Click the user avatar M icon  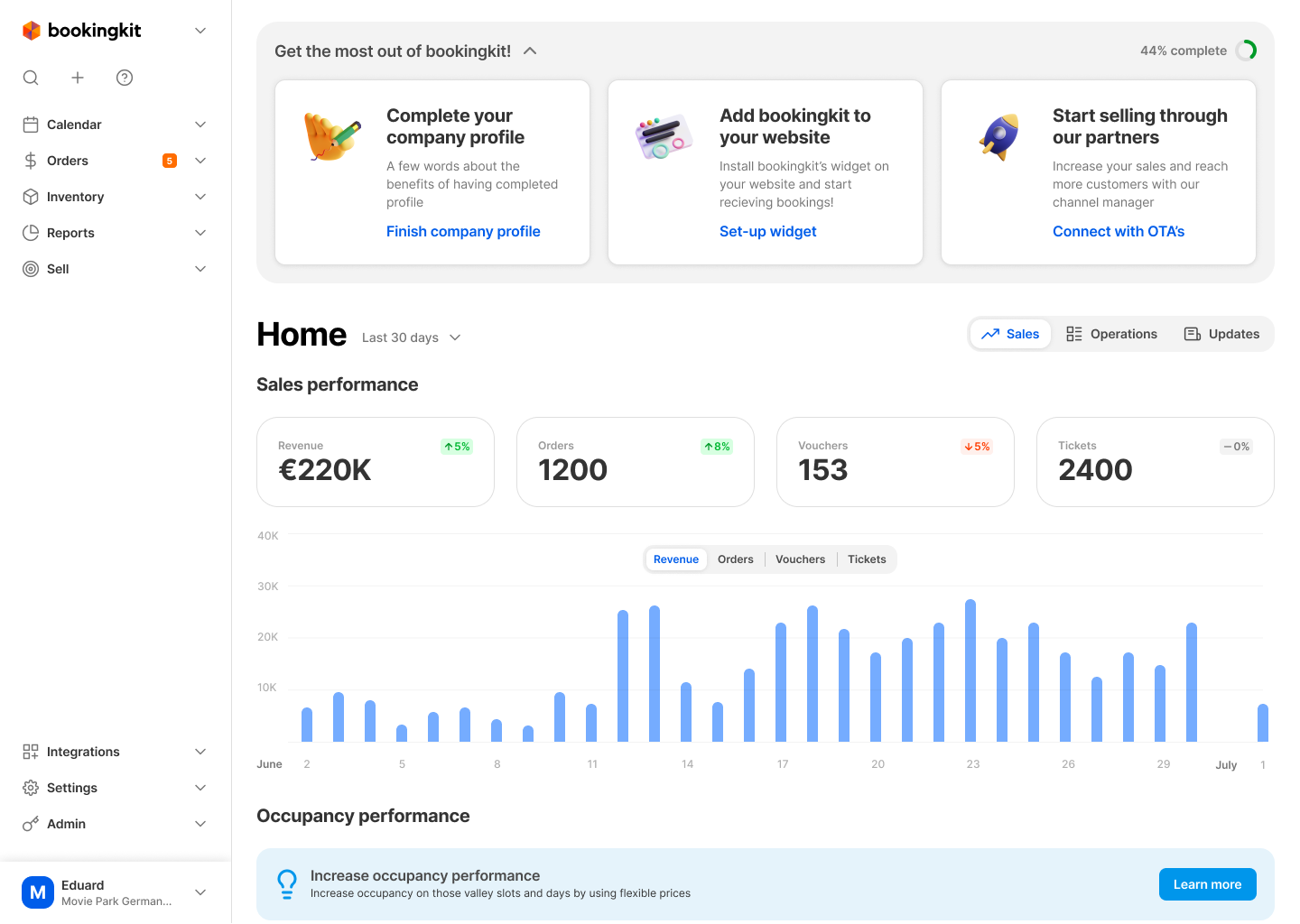tap(38, 892)
